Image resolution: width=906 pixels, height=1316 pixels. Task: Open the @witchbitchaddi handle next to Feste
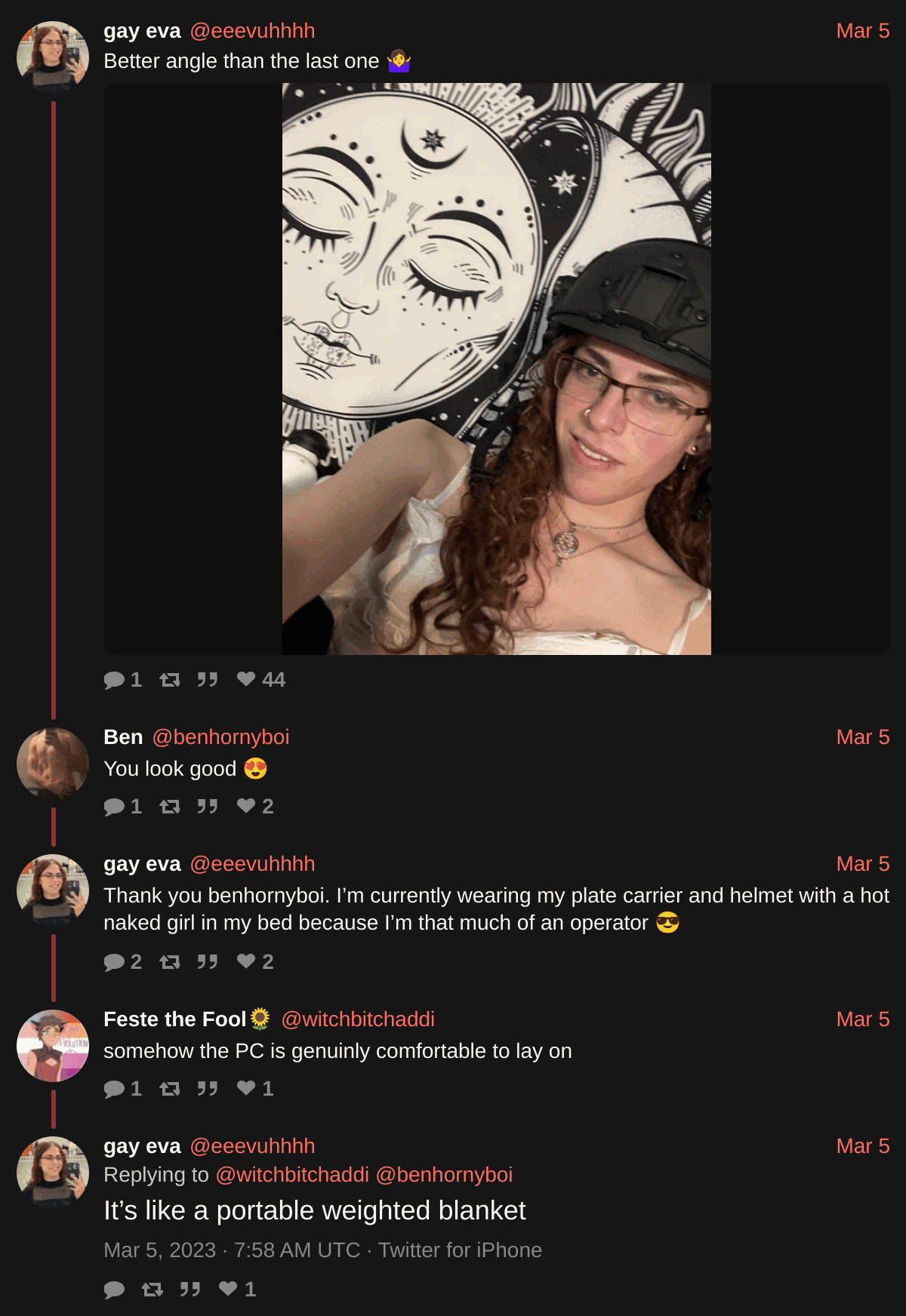click(x=358, y=1019)
